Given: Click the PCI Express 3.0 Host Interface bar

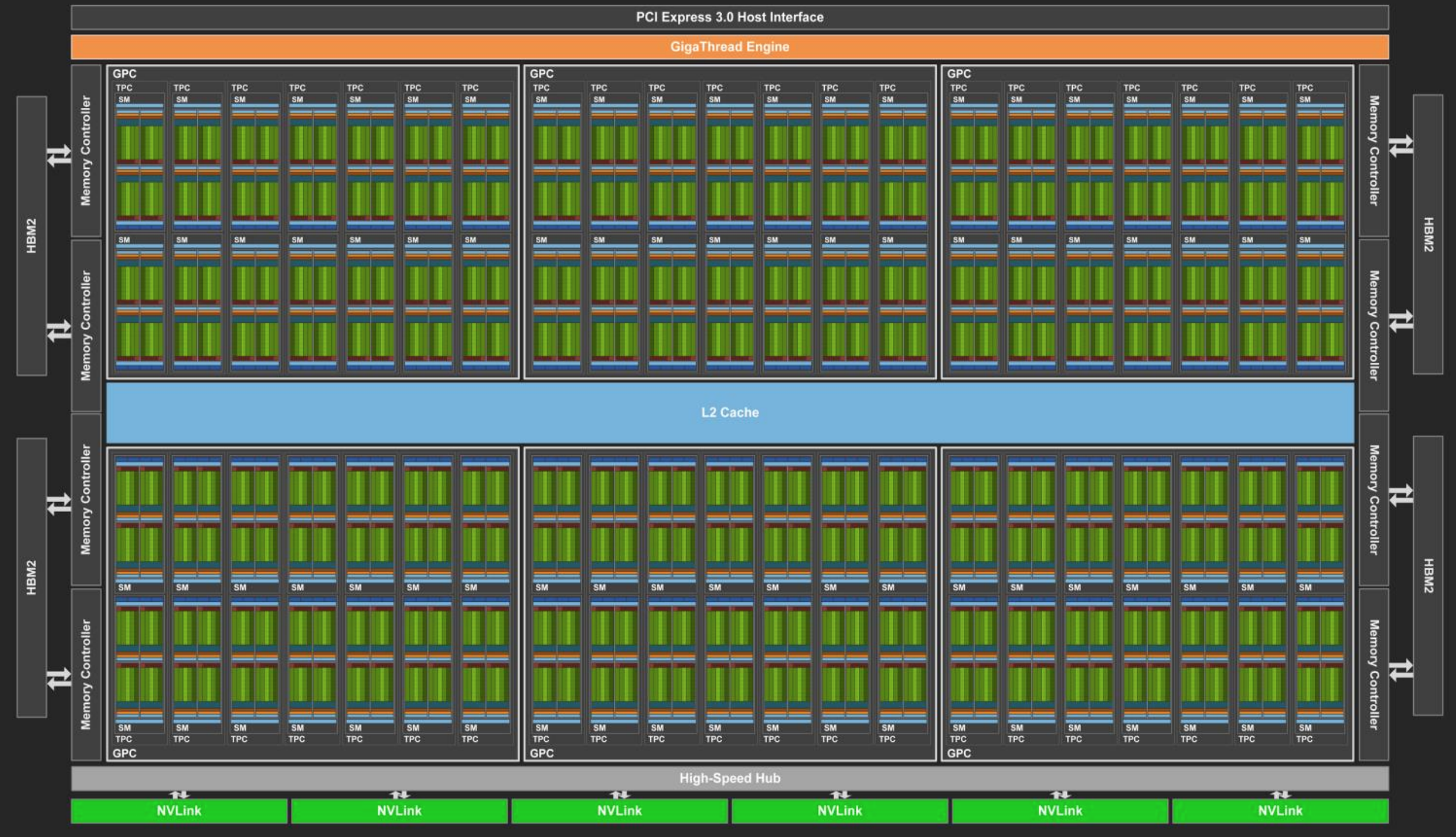Looking at the screenshot, I should (729, 17).
